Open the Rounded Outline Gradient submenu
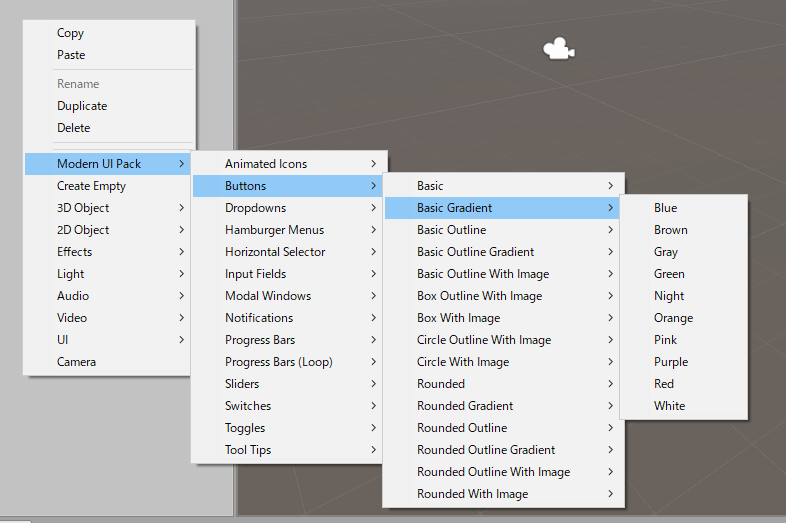 [503, 450]
